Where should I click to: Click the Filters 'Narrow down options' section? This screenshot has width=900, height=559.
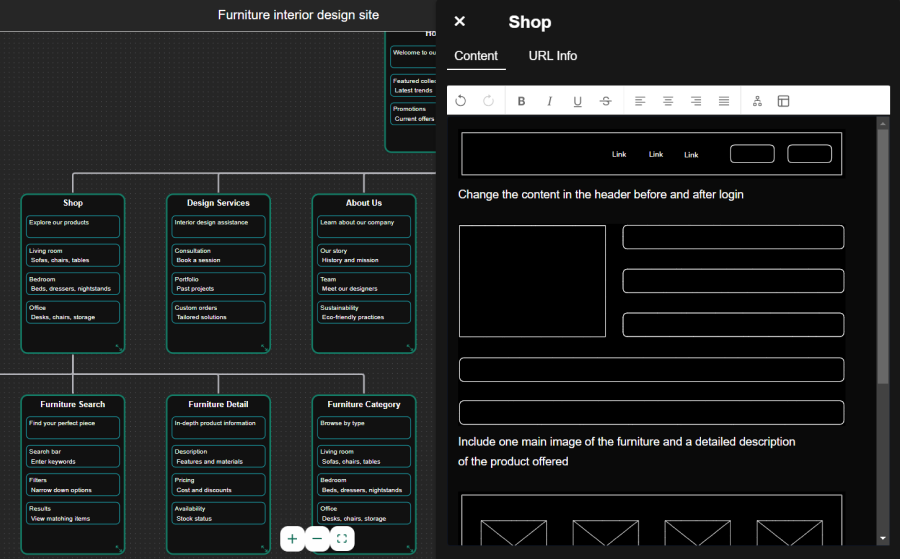pos(73,485)
